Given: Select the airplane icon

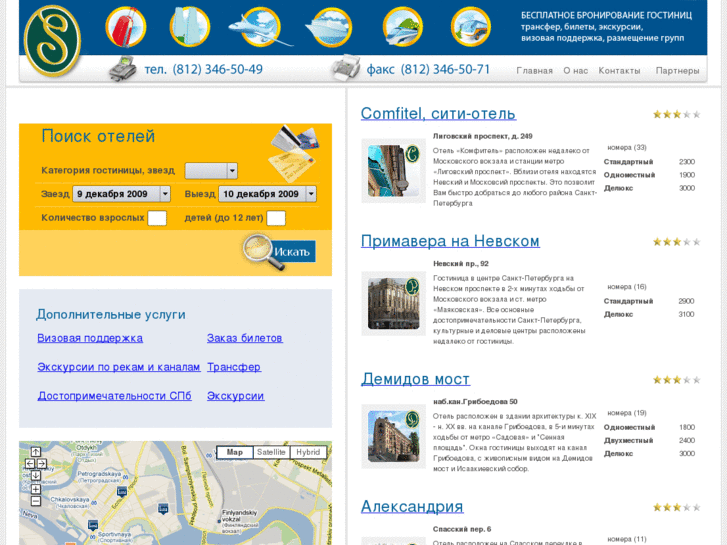Looking at the screenshot, I should (260, 27).
